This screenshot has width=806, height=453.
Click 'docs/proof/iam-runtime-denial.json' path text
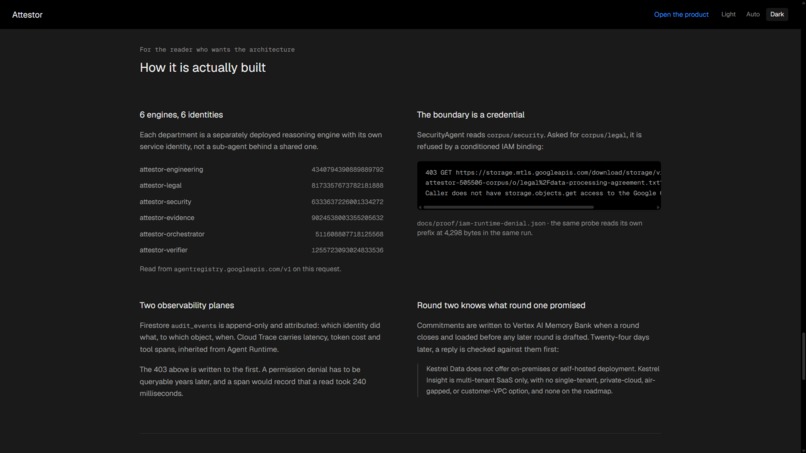[x=481, y=223]
